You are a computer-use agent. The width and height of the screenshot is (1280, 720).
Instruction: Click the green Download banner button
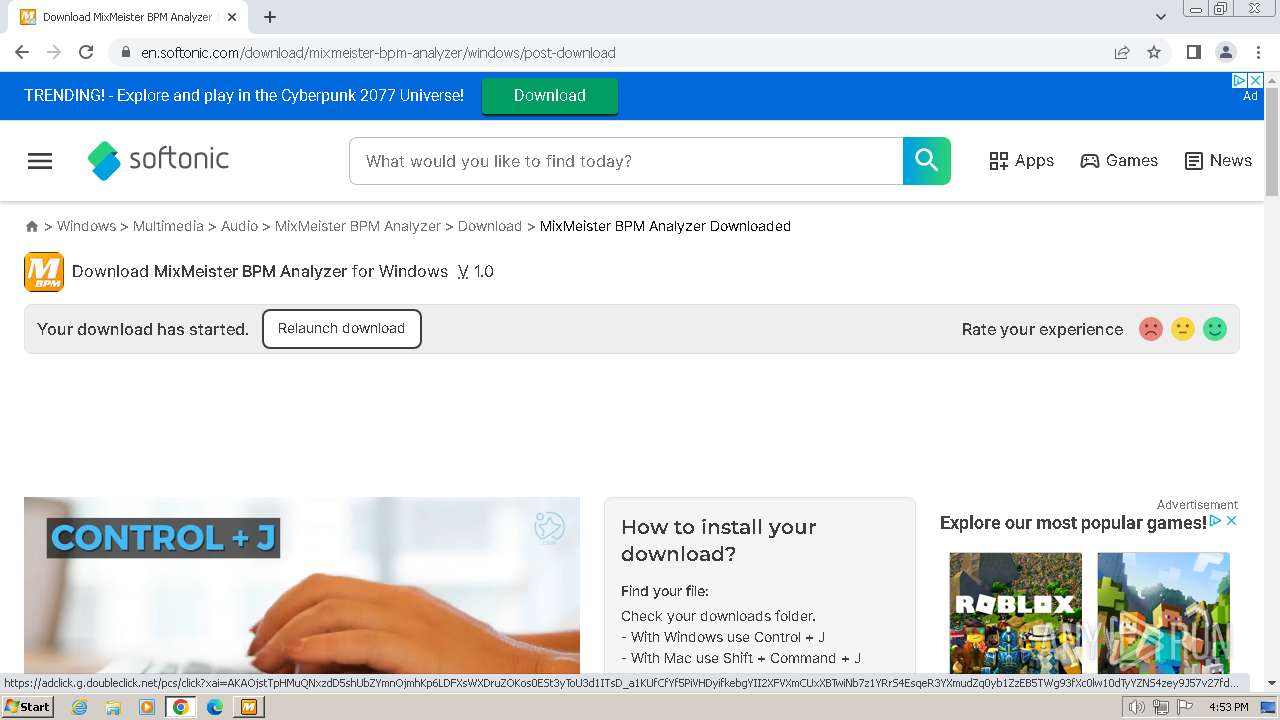pyautogui.click(x=550, y=96)
